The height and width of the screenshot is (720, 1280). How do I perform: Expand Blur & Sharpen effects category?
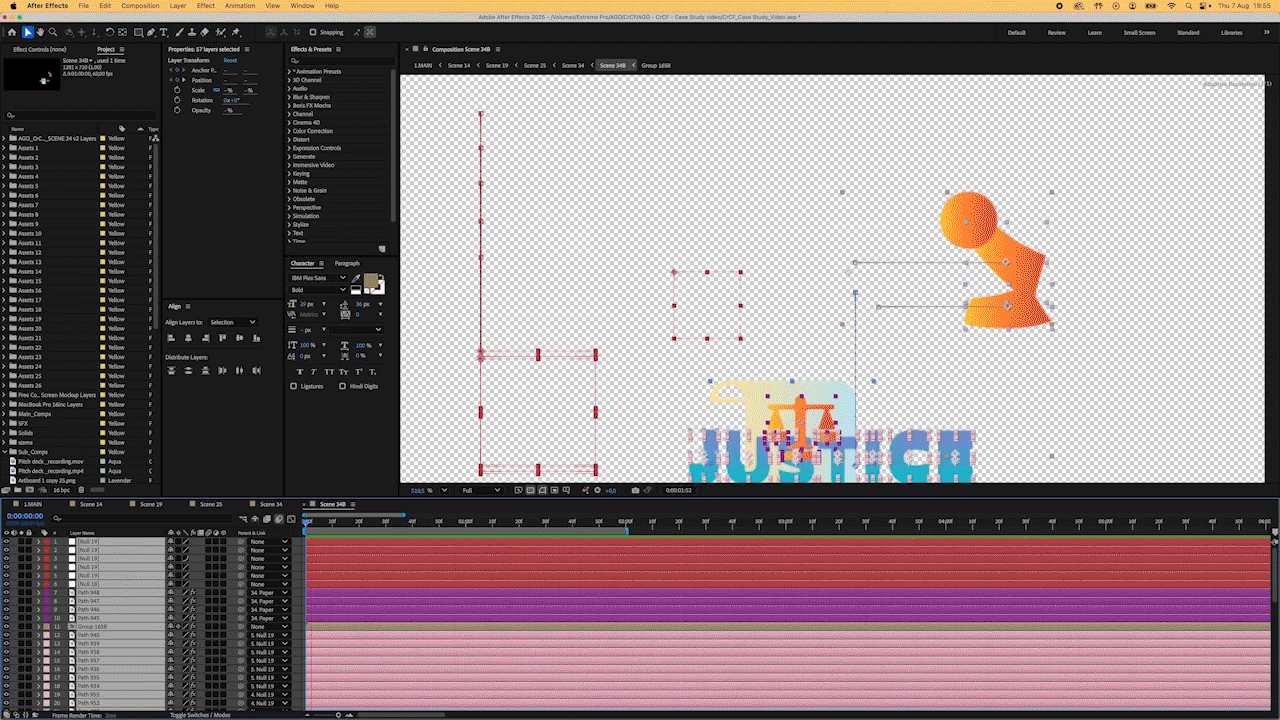tap(290, 97)
